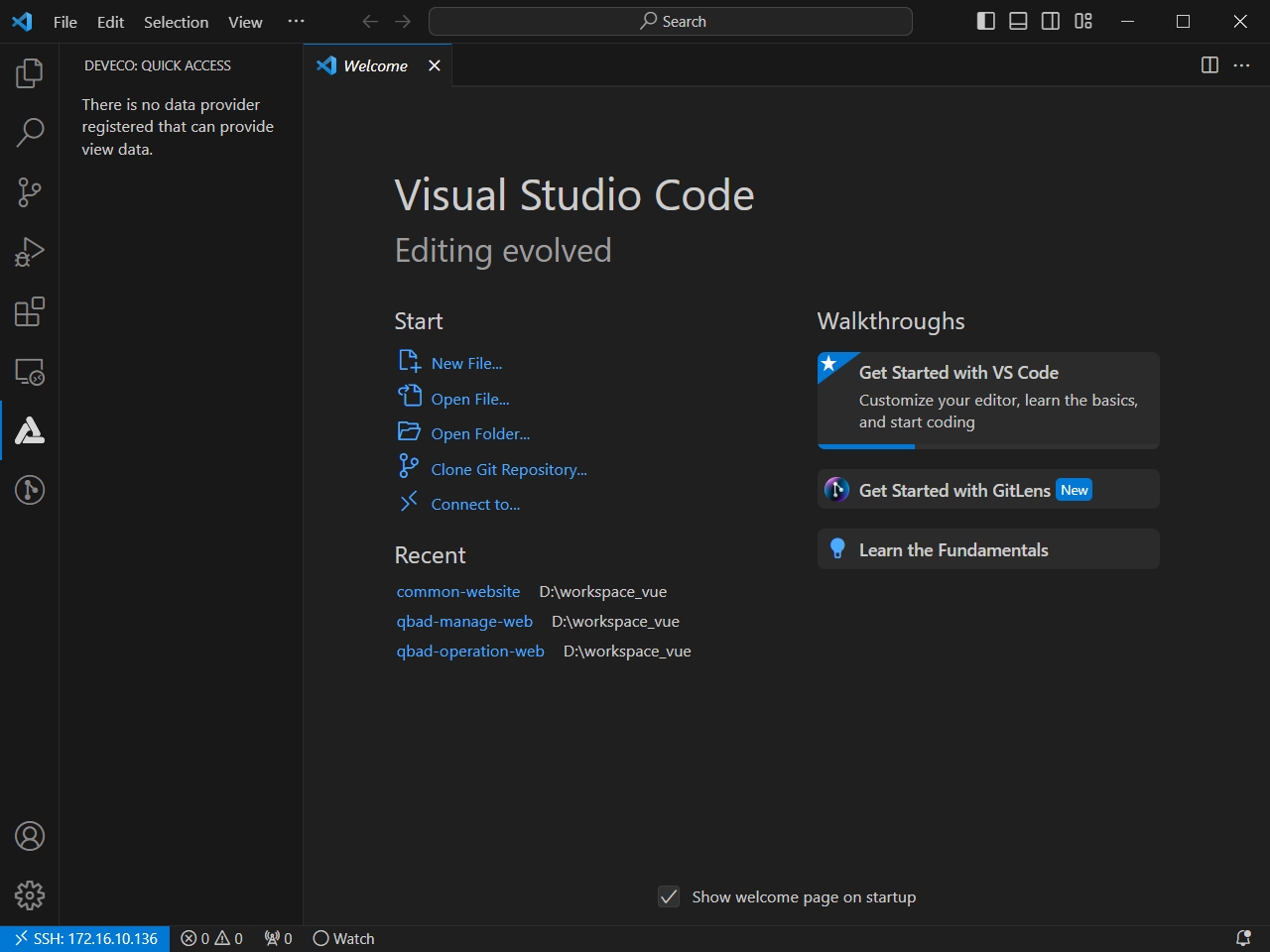The width and height of the screenshot is (1270, 952).
Task: Open the SSH remote host indicator
Action: pyautogui.click(x=85, y=938)
